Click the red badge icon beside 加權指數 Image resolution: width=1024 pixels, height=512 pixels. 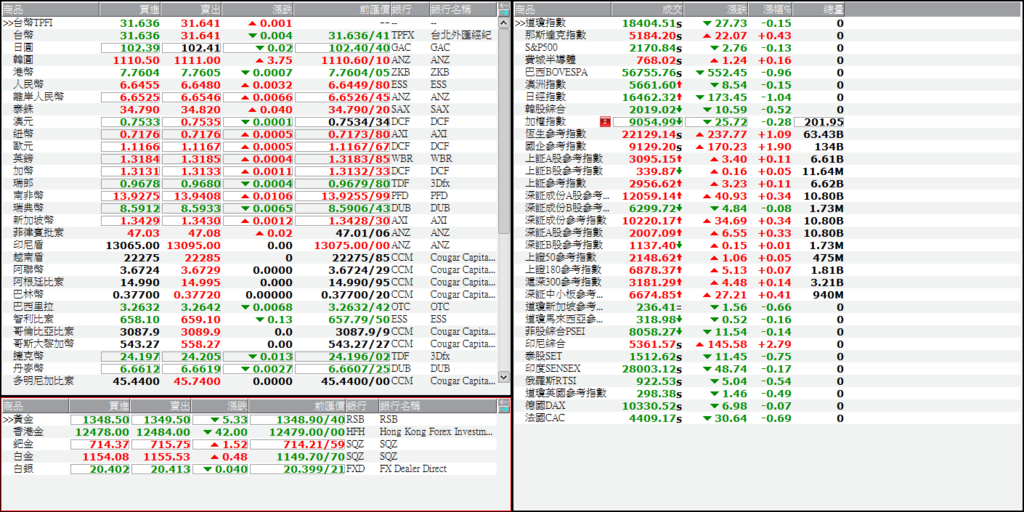tap(605, 121)
